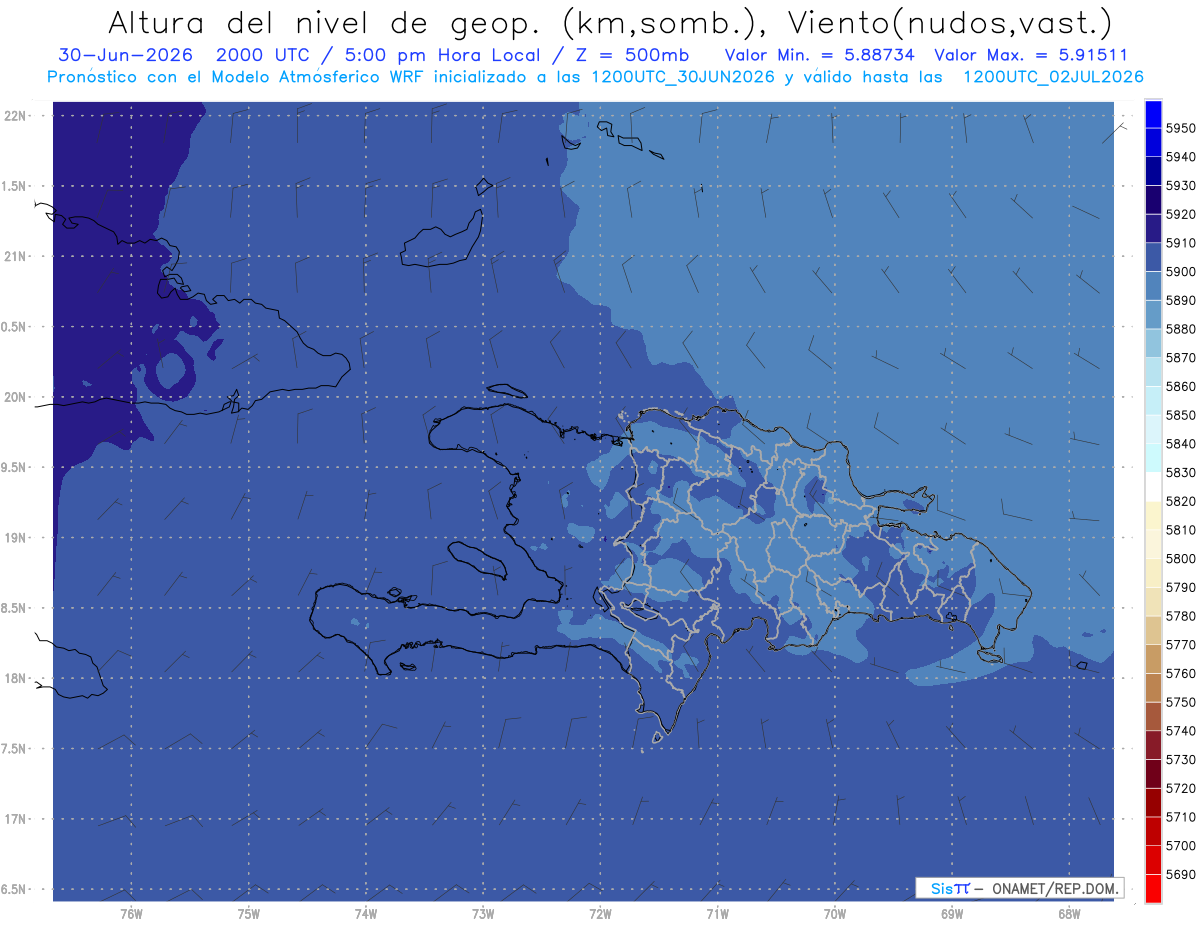Click '1200UTC_02JUL2026' valid-until text

1053,77
